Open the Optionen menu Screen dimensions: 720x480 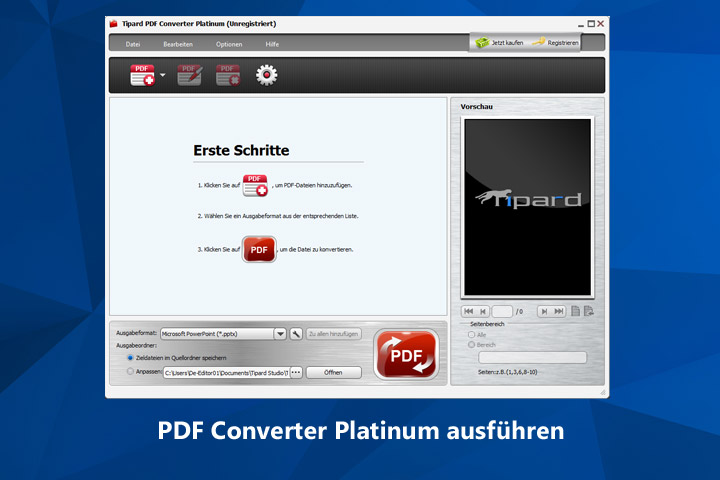click(x=229, y=45)
